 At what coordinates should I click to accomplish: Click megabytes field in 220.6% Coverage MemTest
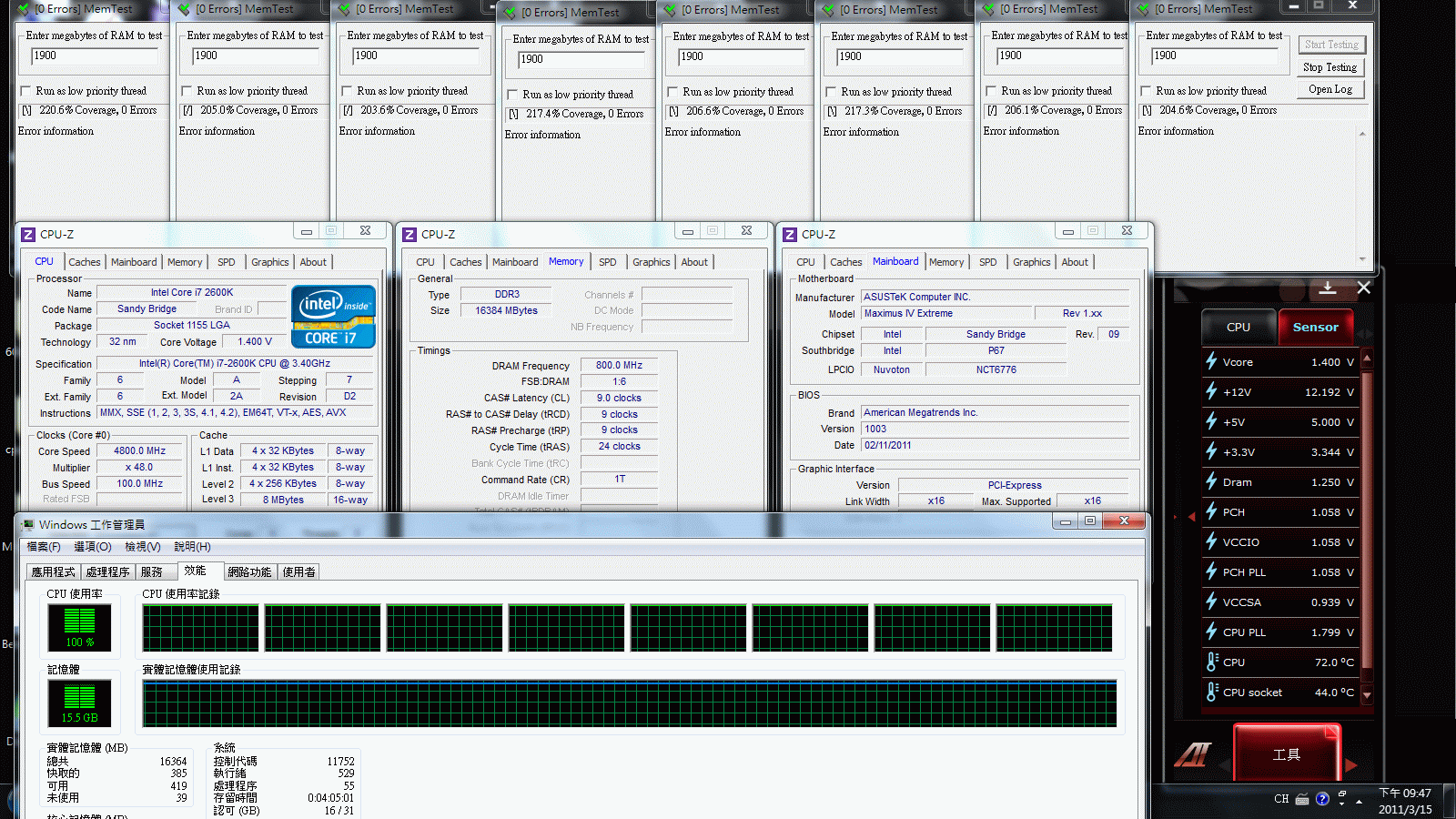(x=95, y=56)
